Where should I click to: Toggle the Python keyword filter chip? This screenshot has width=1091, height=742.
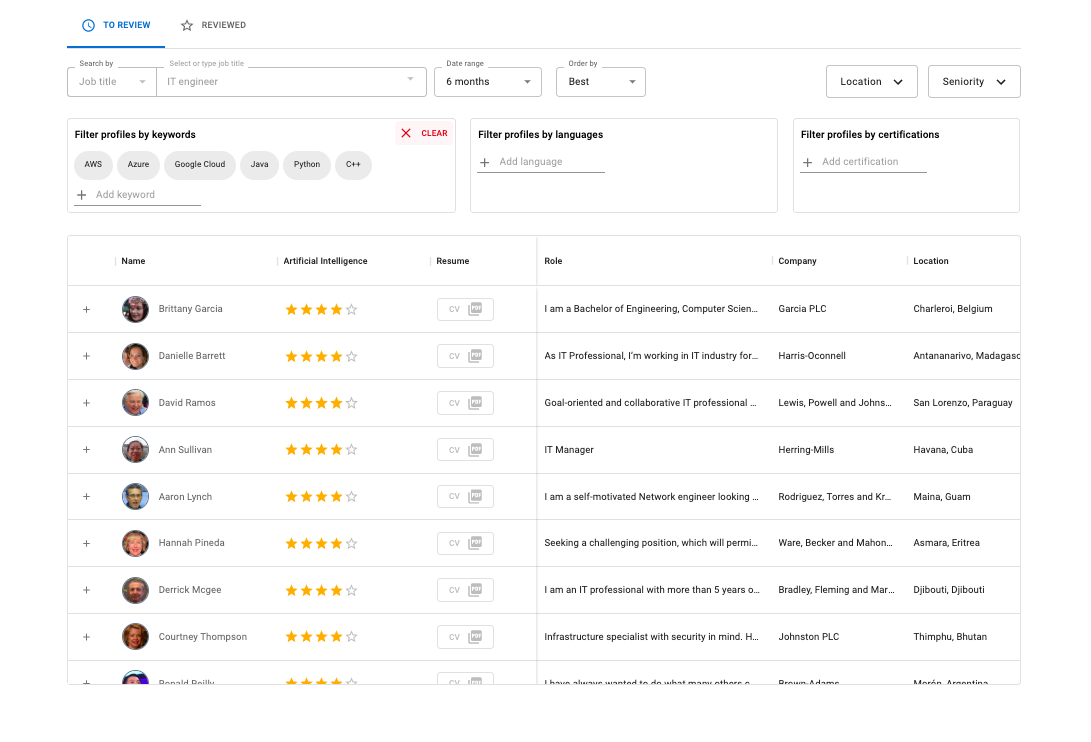306,165
